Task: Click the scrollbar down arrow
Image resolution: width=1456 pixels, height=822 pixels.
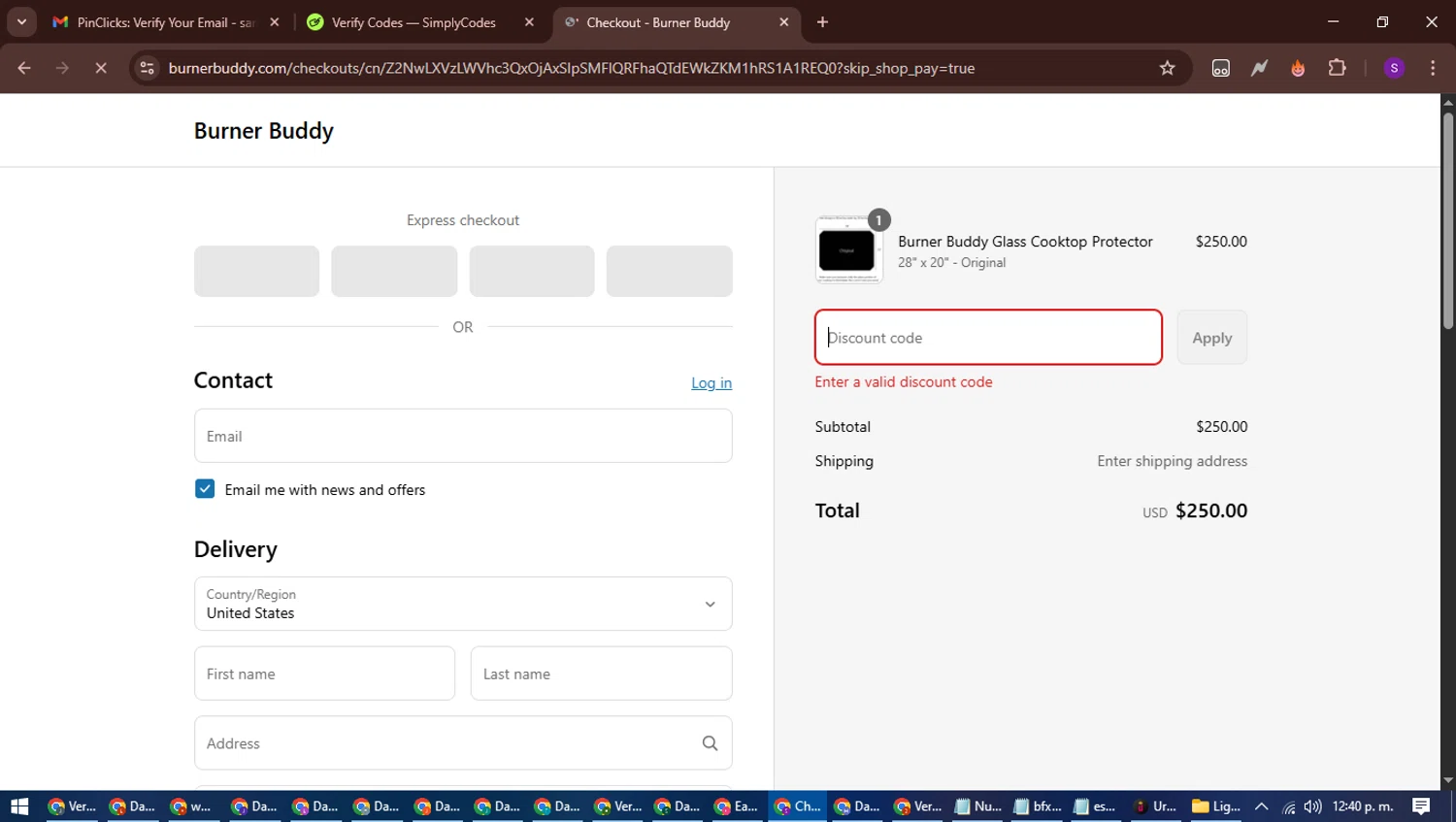Action: [x=1448, y=780]
